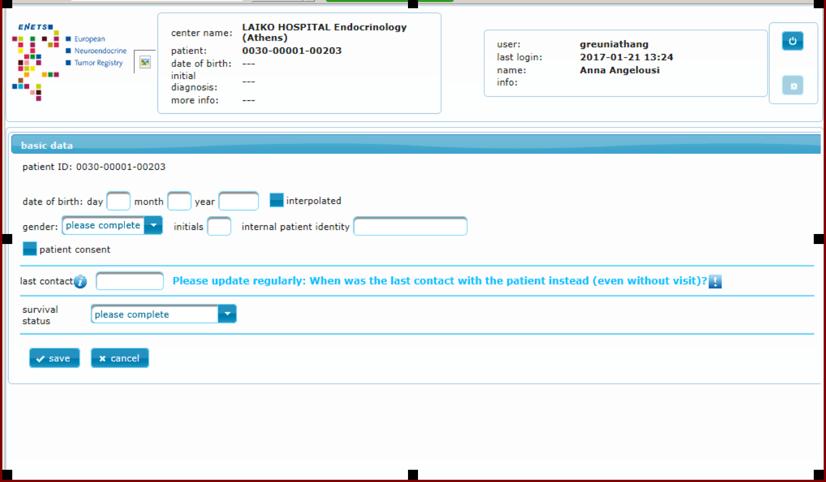Click the patient ID 0030-00001-00203 text
This screenshot has height=482, width=826.
[x=94, y=167]
